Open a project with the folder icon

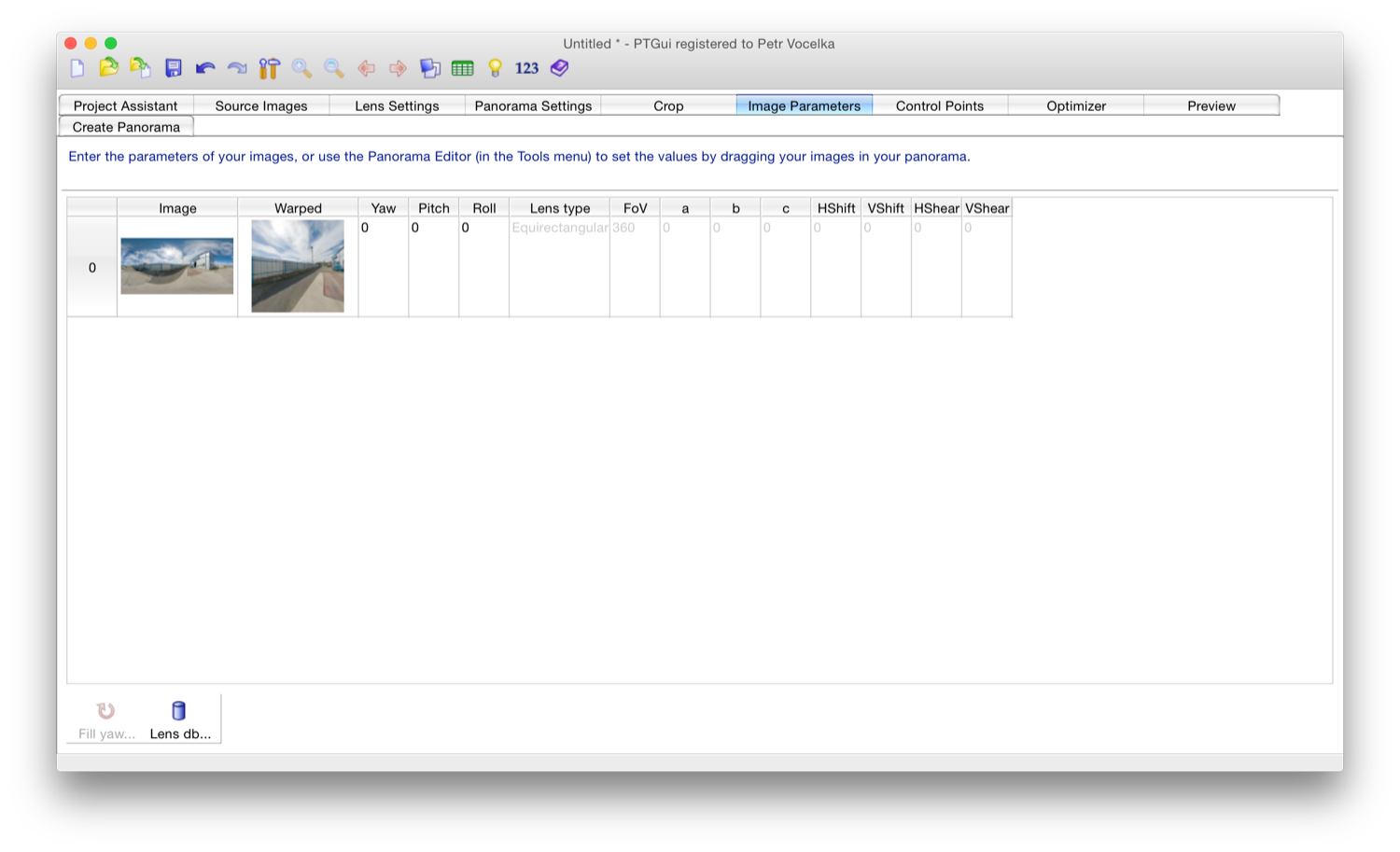point(109,67)
